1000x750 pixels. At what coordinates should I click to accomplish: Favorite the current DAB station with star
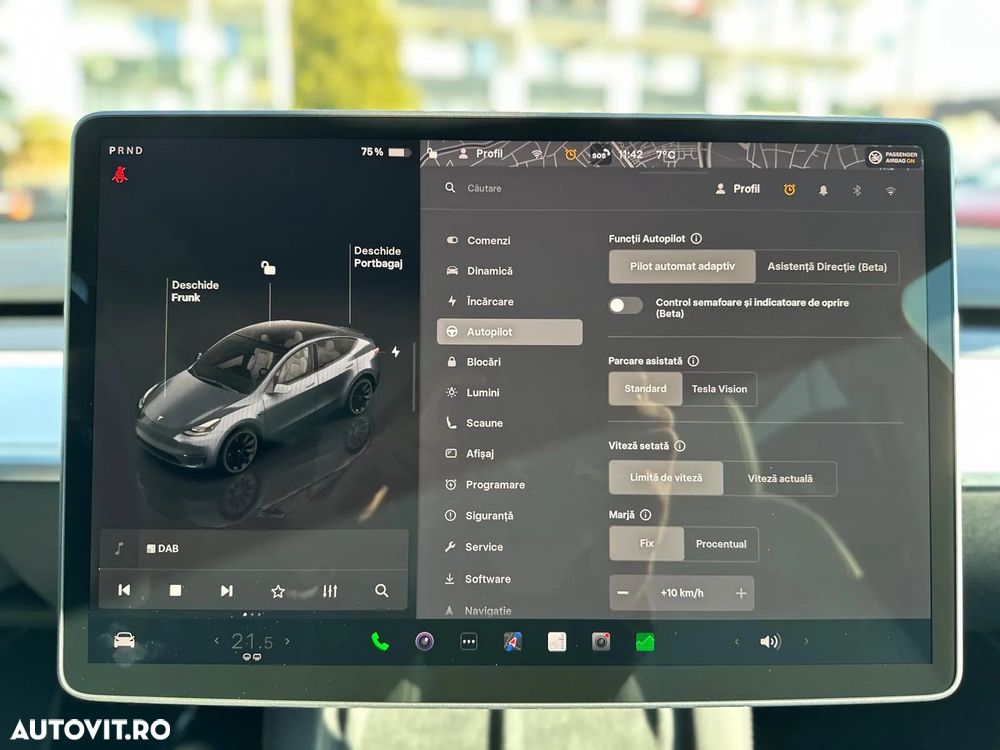[x=278, y=591]
